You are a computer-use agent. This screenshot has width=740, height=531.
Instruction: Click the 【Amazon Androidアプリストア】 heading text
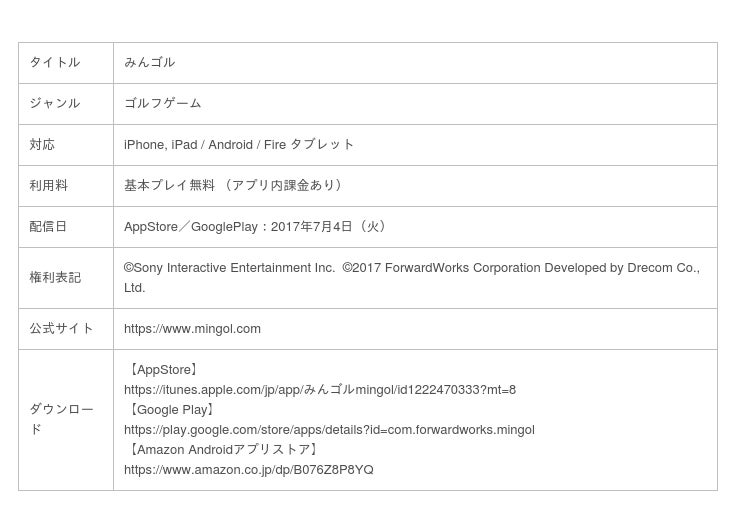[x=223, y=450]
